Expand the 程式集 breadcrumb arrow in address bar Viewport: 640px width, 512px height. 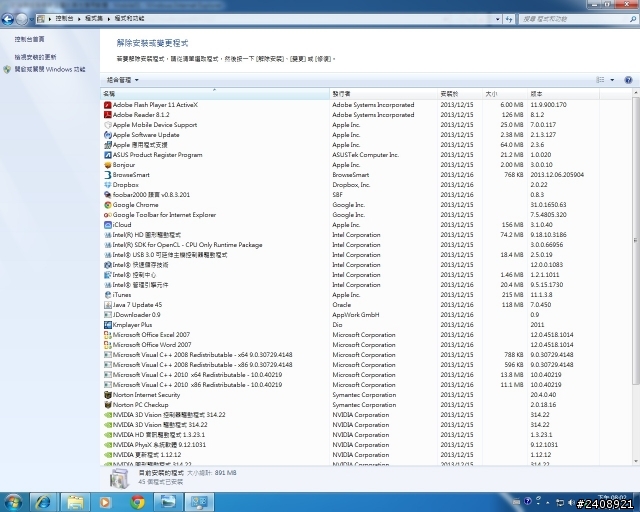[108, 19]
